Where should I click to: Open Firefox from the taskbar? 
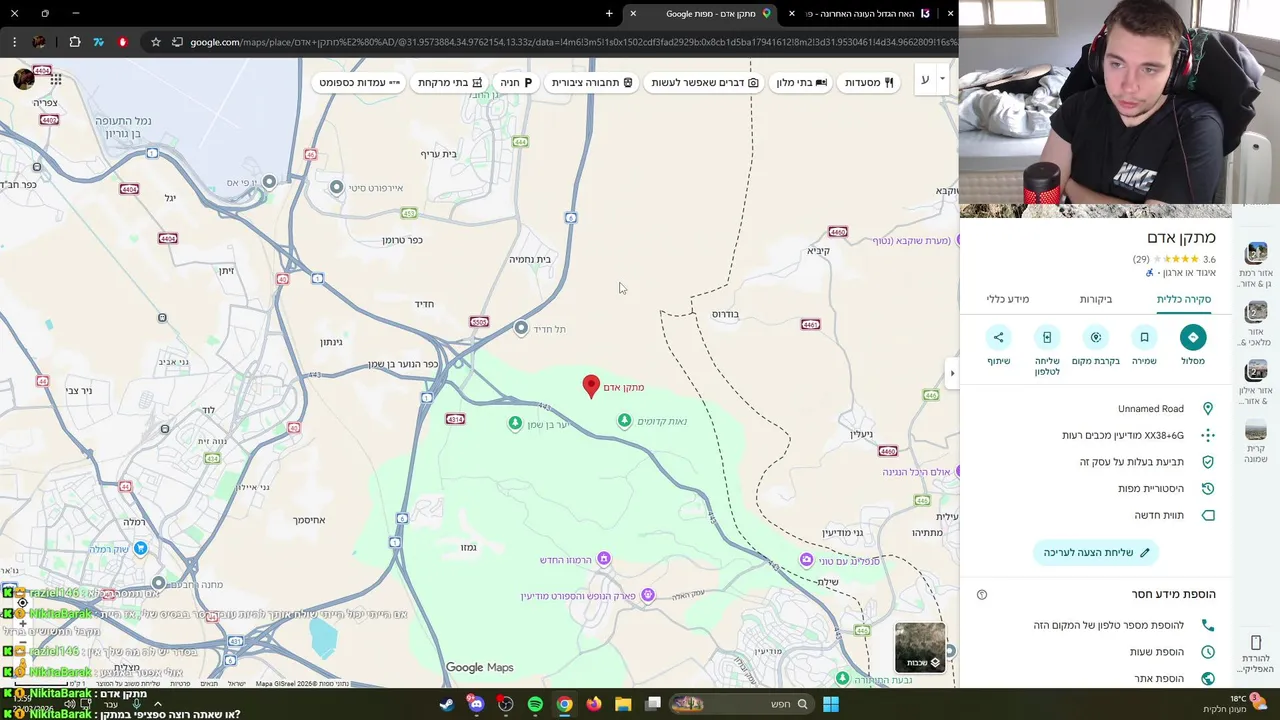tap(594, 704)
